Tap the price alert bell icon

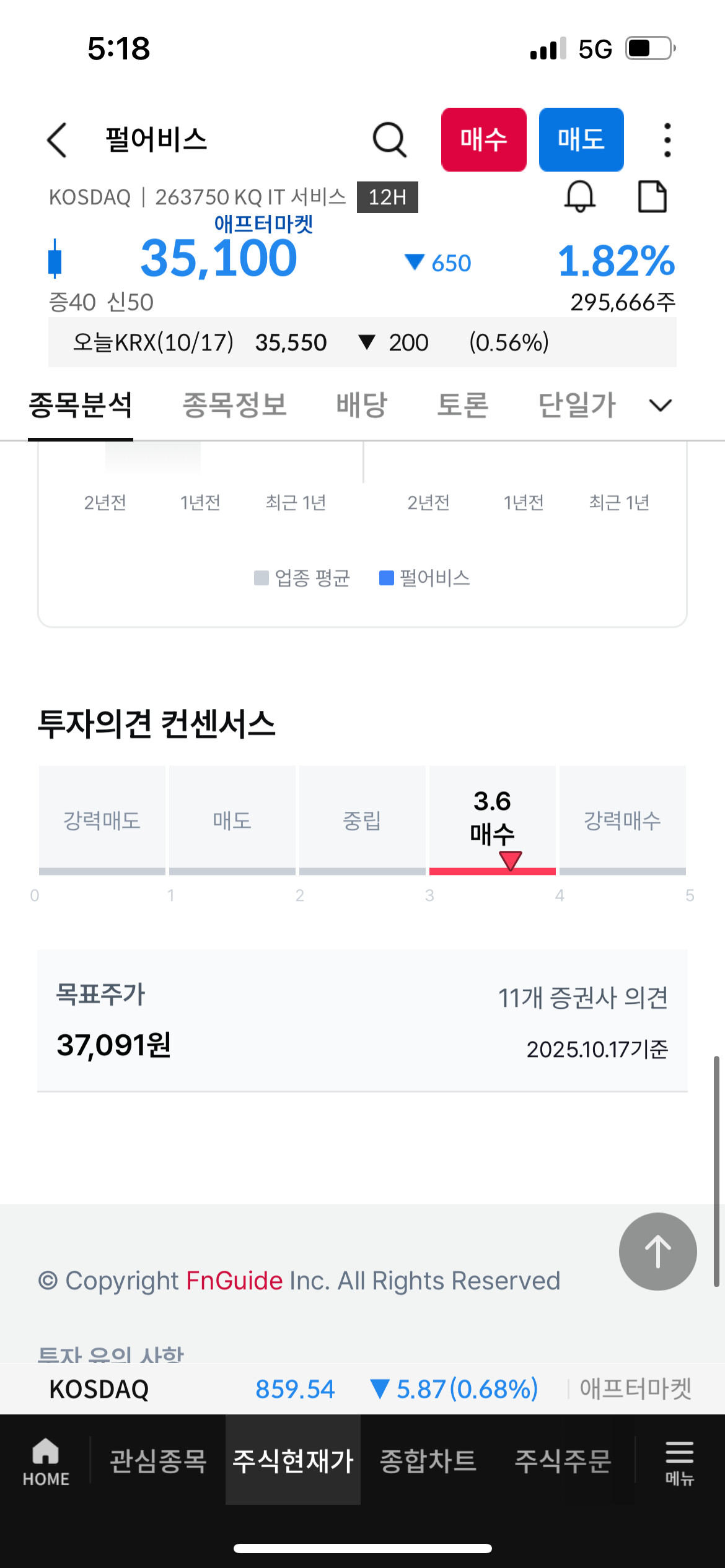(580, 197)
